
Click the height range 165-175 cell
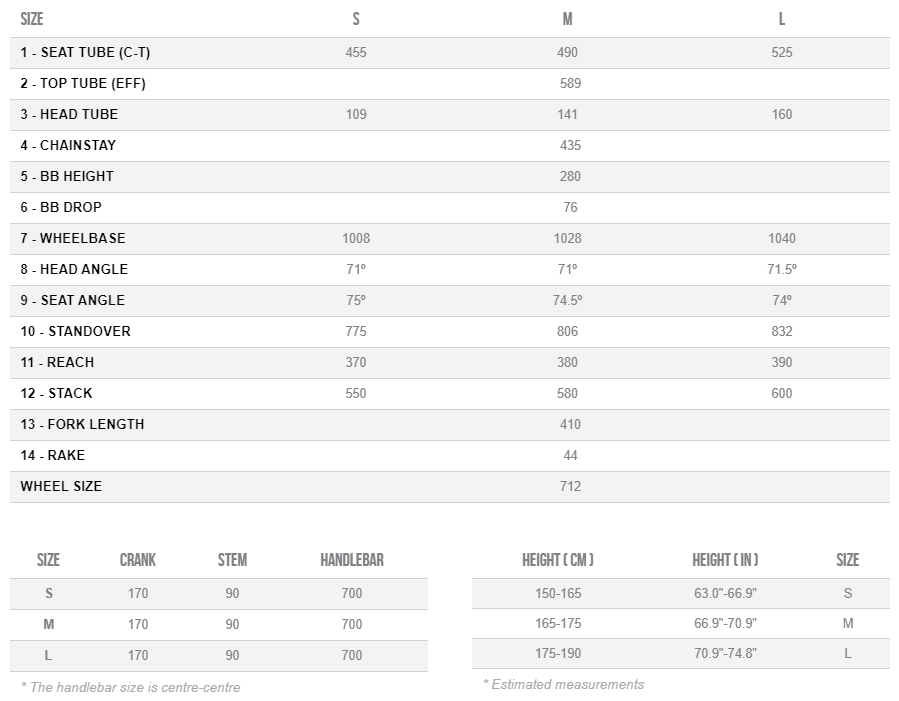click(x=558, y=623)
